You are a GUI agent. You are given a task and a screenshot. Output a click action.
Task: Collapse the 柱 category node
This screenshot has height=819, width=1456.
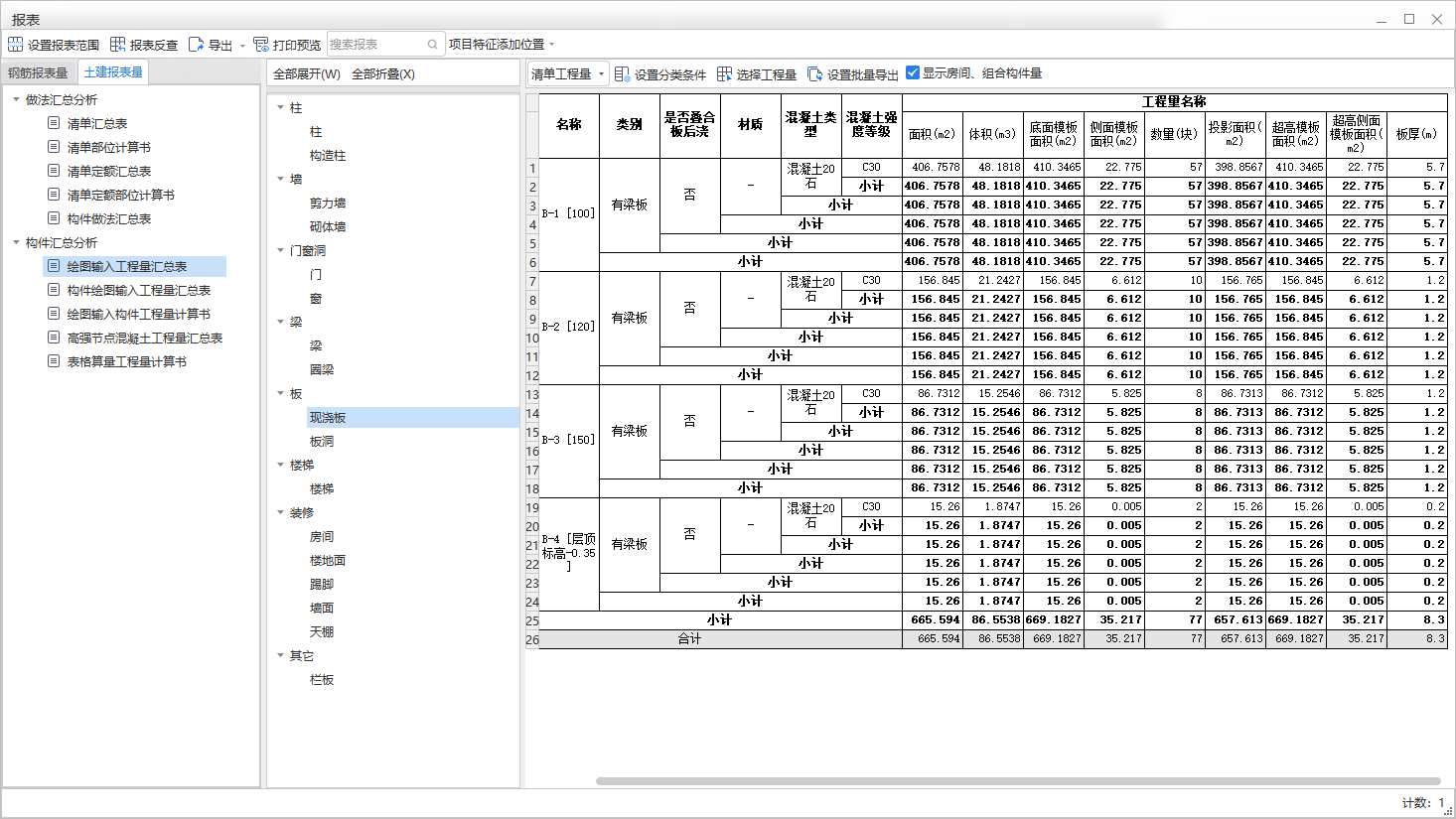coord(280,107)
